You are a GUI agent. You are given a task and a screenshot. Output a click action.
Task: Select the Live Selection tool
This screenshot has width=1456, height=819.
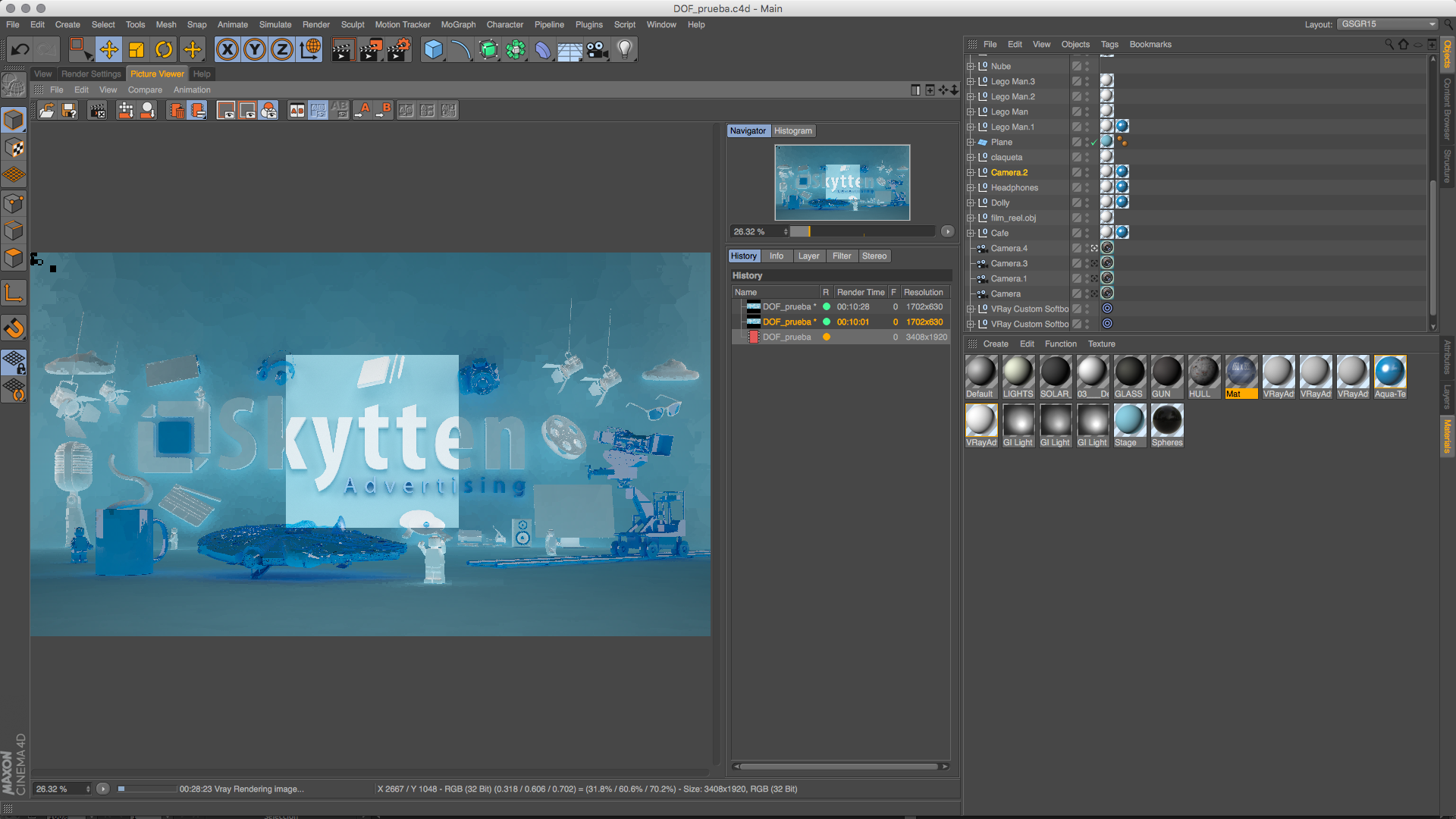pos(80,50)
